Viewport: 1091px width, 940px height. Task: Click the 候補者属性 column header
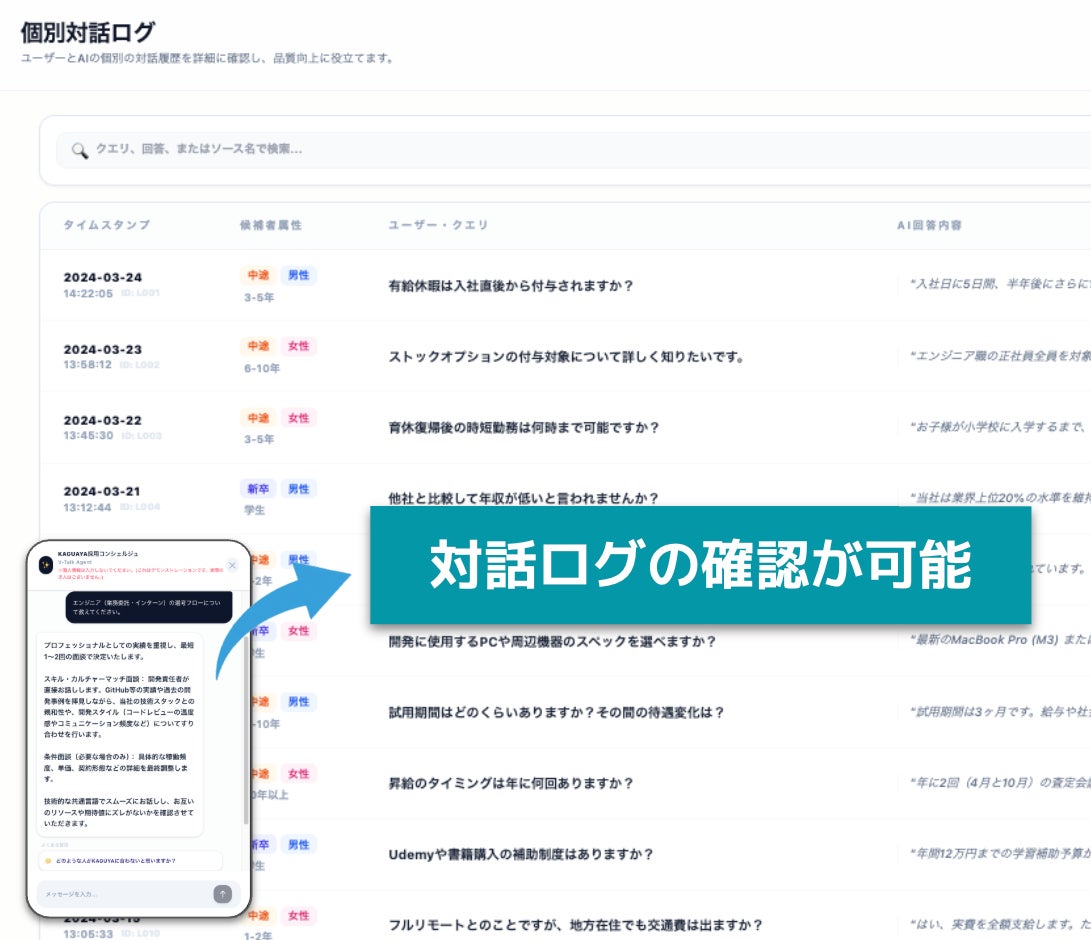click(271, 225)
